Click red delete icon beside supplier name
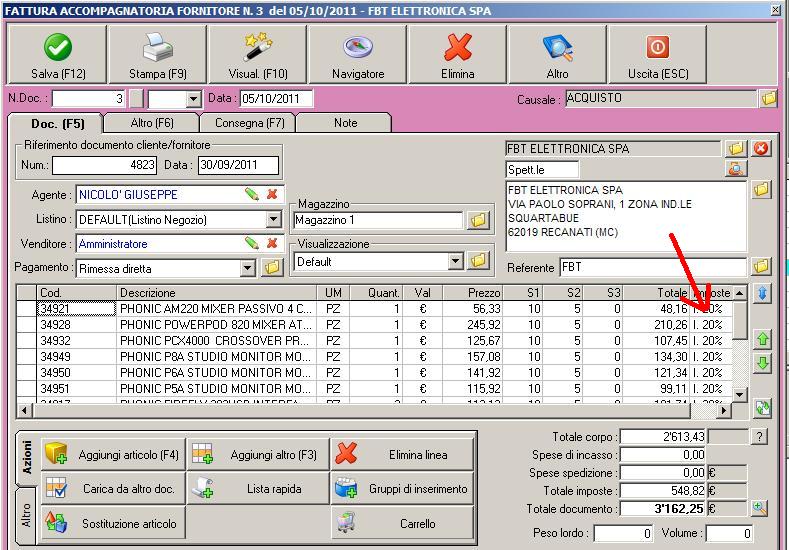The image size is (789, 550). pyautogui.click(x=762, y=149)
